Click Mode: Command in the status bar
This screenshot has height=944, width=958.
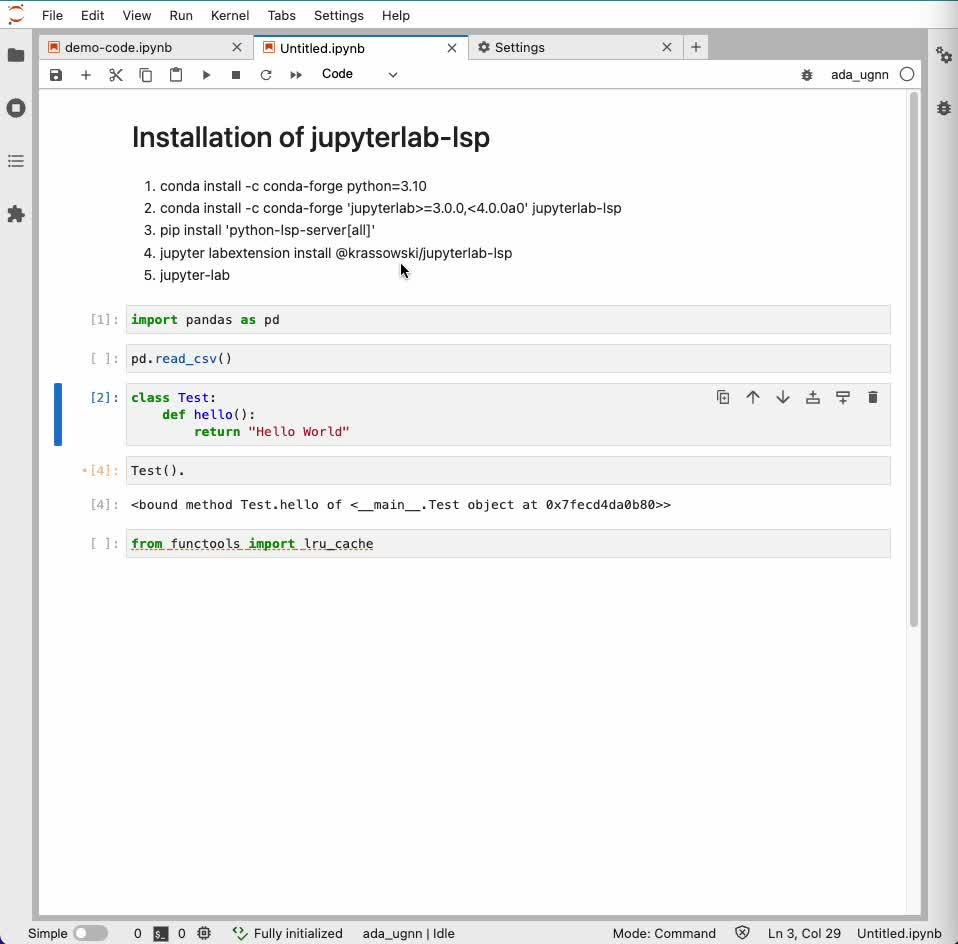[664, 933]
